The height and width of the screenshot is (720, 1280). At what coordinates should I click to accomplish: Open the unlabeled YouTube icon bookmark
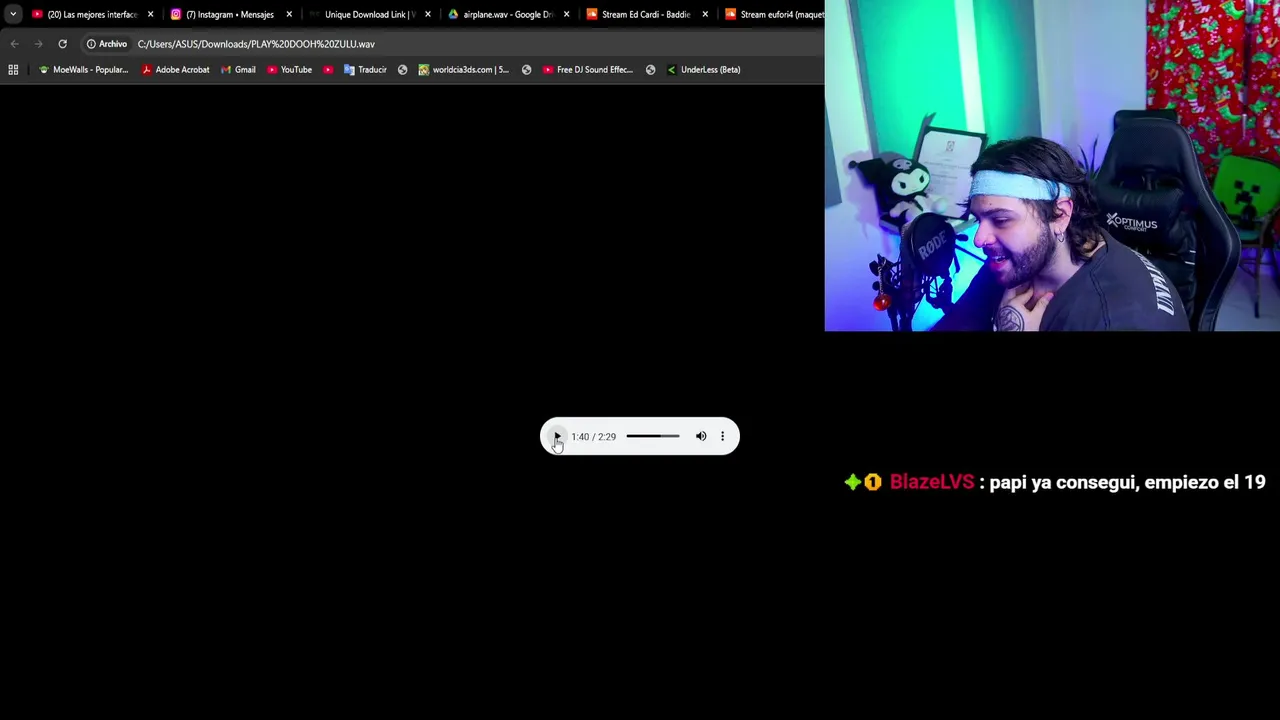click(328, 70)
